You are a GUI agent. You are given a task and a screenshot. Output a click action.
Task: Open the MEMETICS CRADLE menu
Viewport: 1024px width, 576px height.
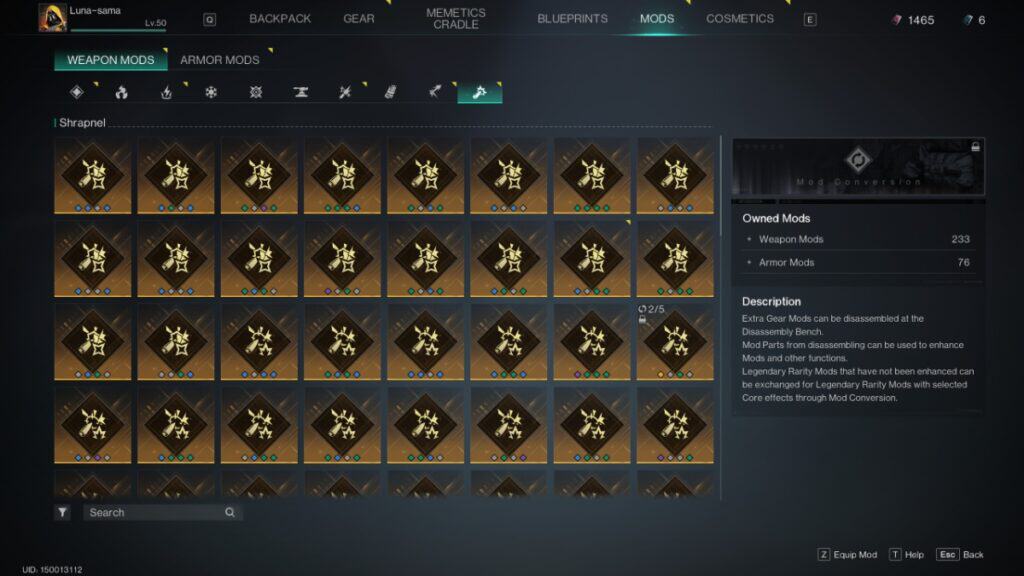[x=455, y=18]
